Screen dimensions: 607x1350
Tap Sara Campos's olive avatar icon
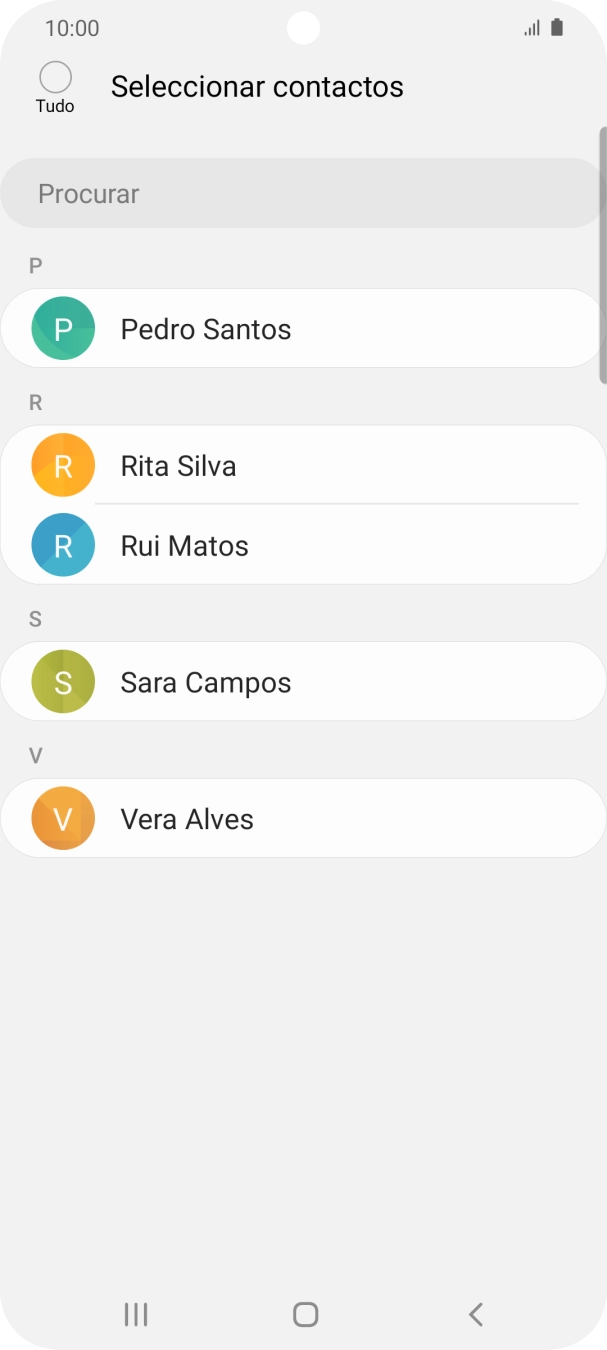(63, 681)
